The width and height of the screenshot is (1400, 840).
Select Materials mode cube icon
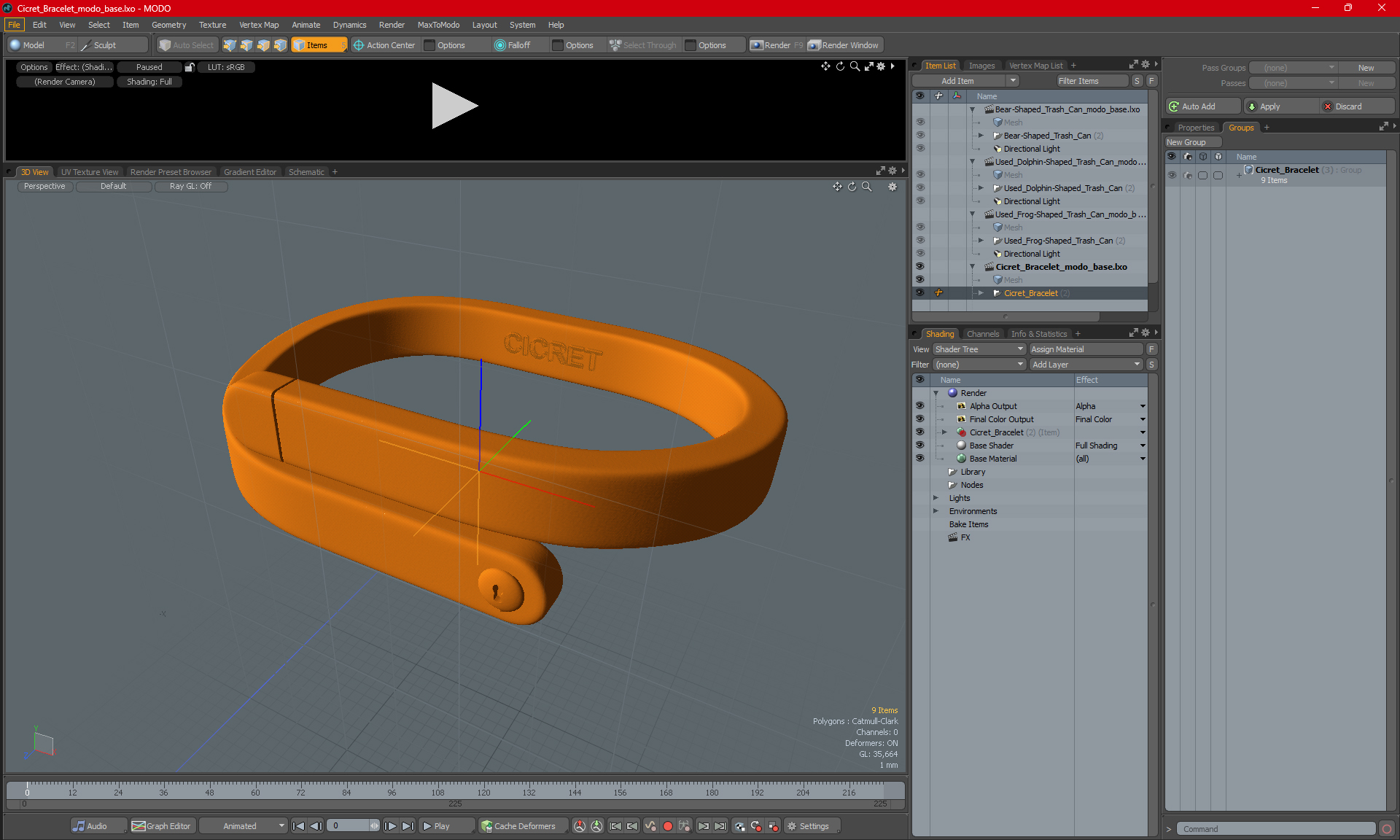pos(280,45)
